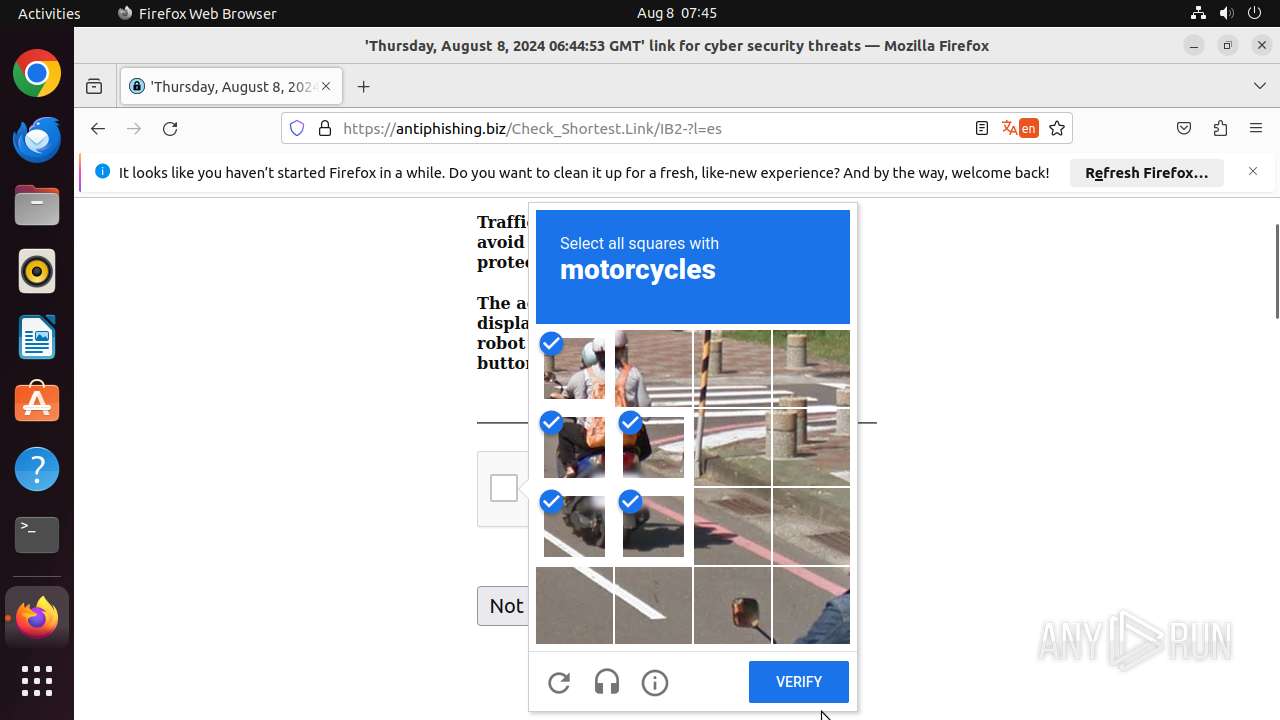Select first row third column pole tile

click(x=732, y=368)
